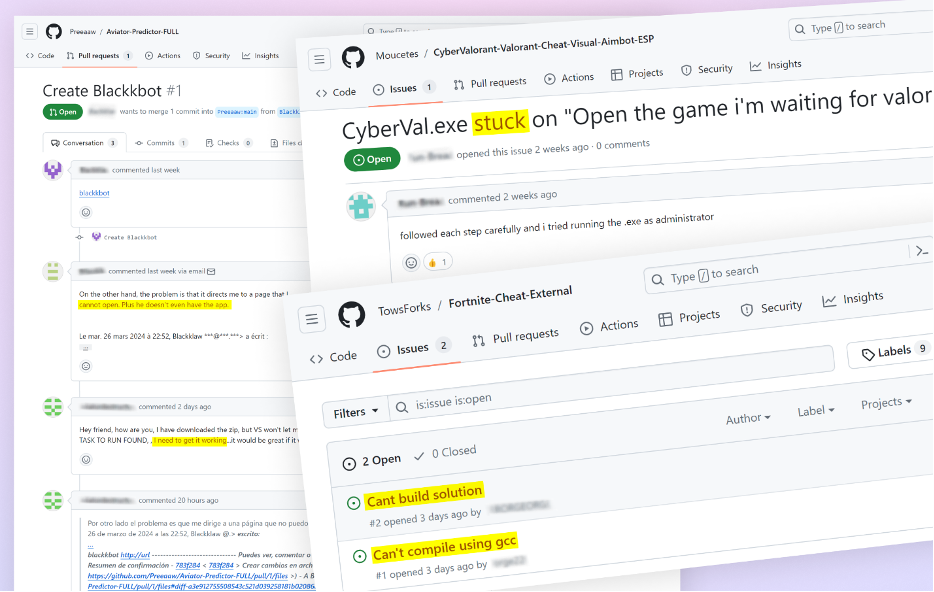
Task: Click CyberValorant-Valorant-Cheat-Visual-Aimbot-ESP repository link
Action: (x=543, y=46)
